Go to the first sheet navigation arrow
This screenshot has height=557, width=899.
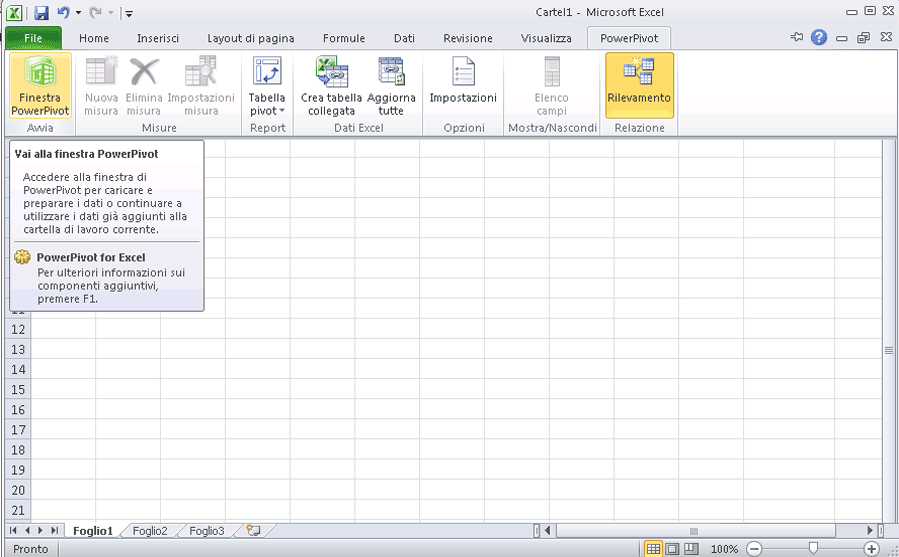coord(13,531)
